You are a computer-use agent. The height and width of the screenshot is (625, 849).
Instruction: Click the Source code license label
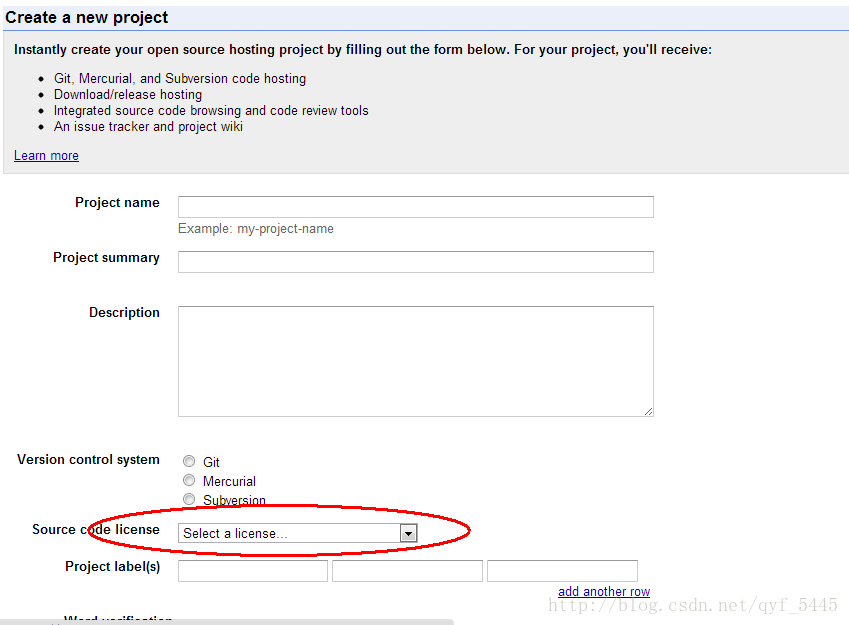[95, 530]
